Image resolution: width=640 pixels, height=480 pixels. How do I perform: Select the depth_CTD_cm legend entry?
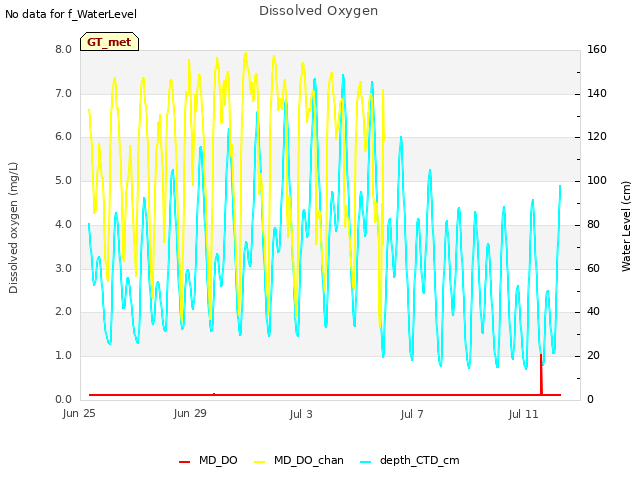[x=410, y=460]
